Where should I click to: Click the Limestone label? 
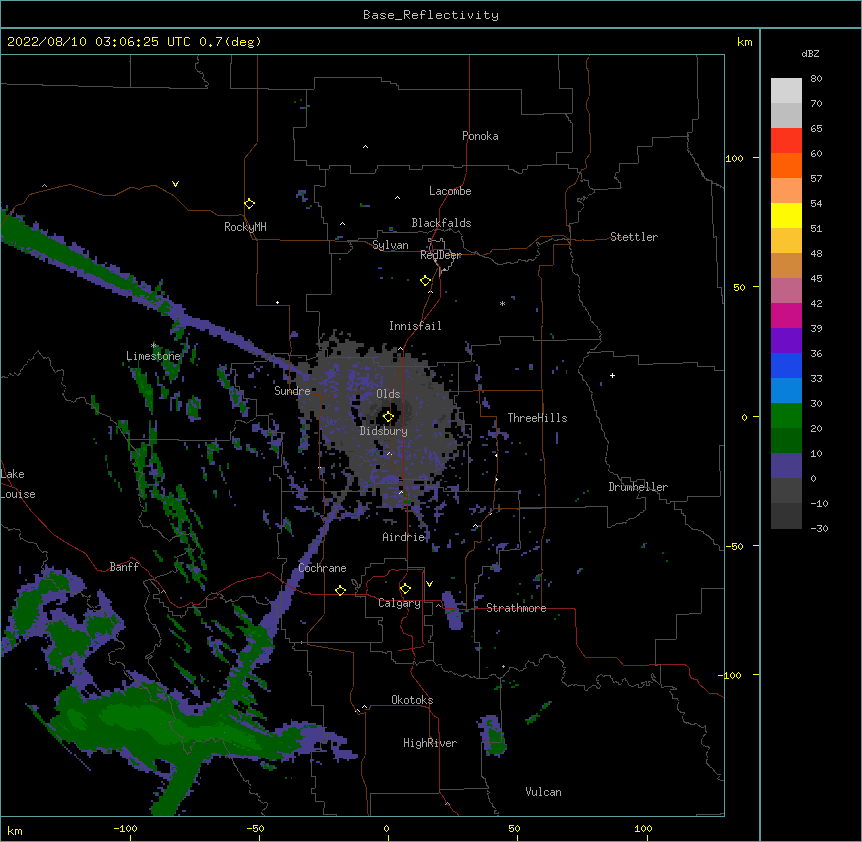point(153,356)
